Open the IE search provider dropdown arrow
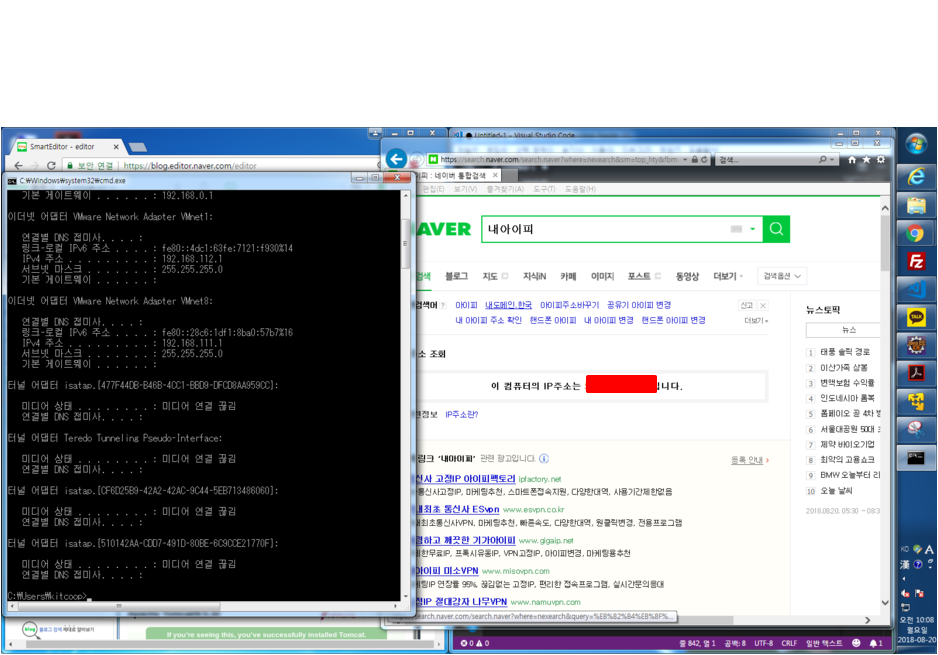 coord(832,160)
